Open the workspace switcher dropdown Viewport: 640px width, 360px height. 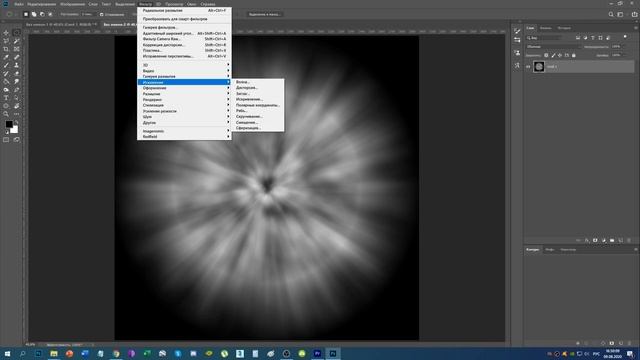[x=620, y=14]
